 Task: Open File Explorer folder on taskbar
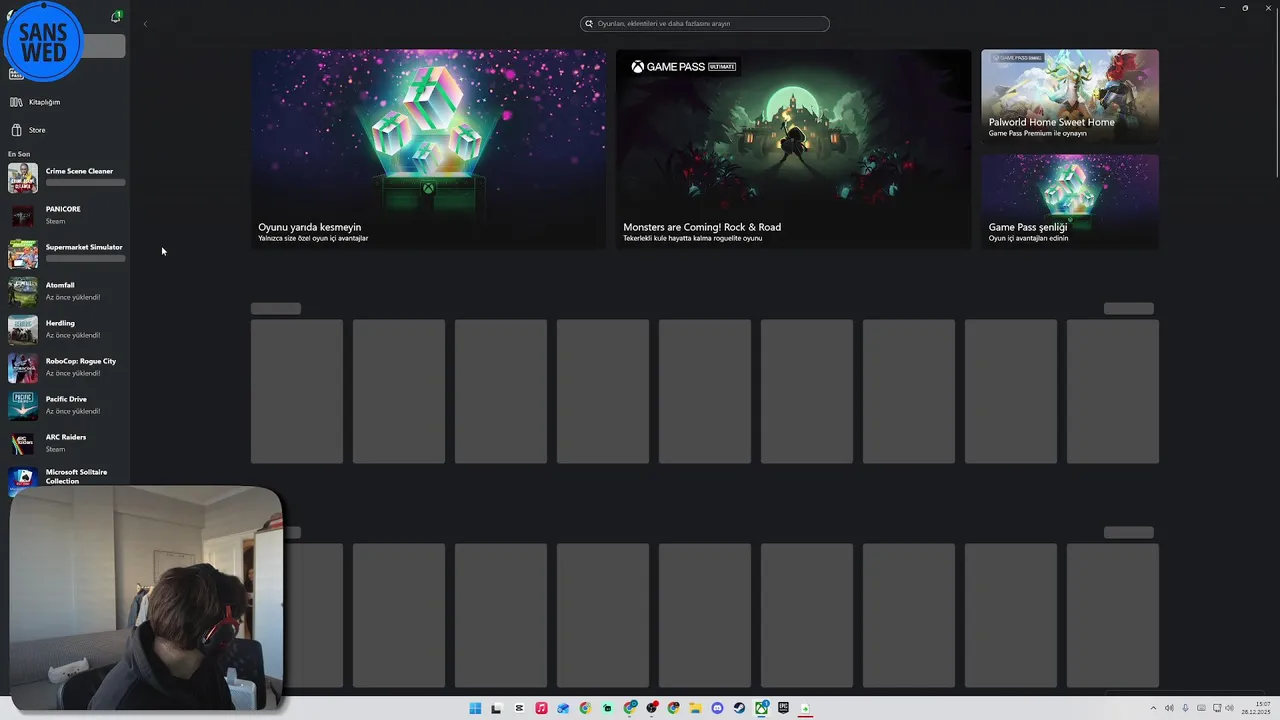(x=695, y=708)
